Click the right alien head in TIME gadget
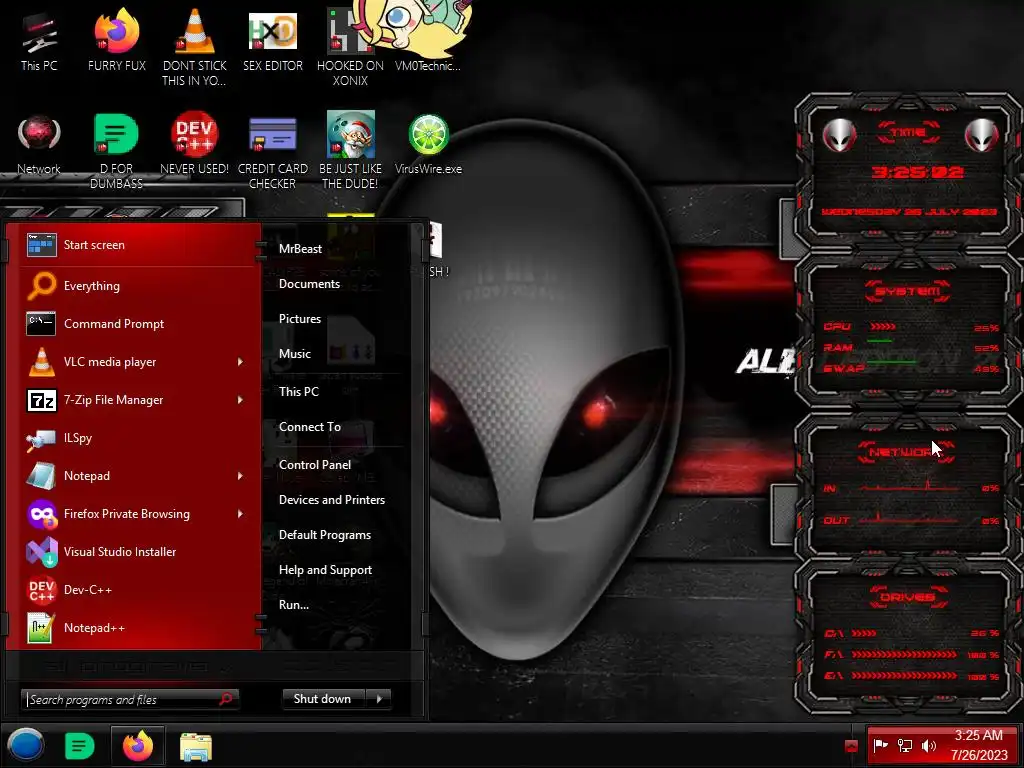Screen dimensions: 1024x768 pyautogui.click(x=982, y=135)
